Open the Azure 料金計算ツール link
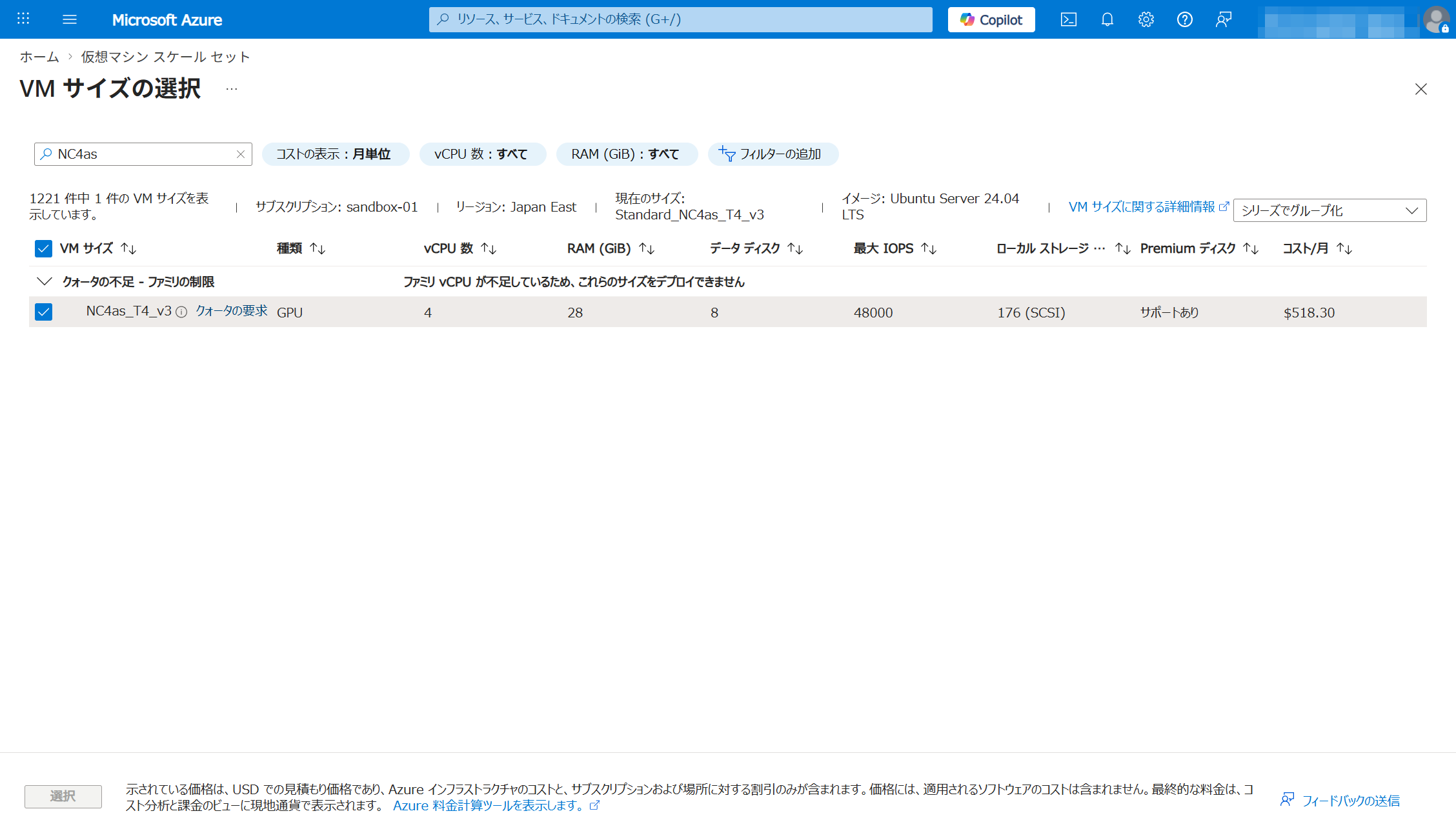The width and height of the screenshot is (1456, 840). pyautogui.click(x=489, y=805)
